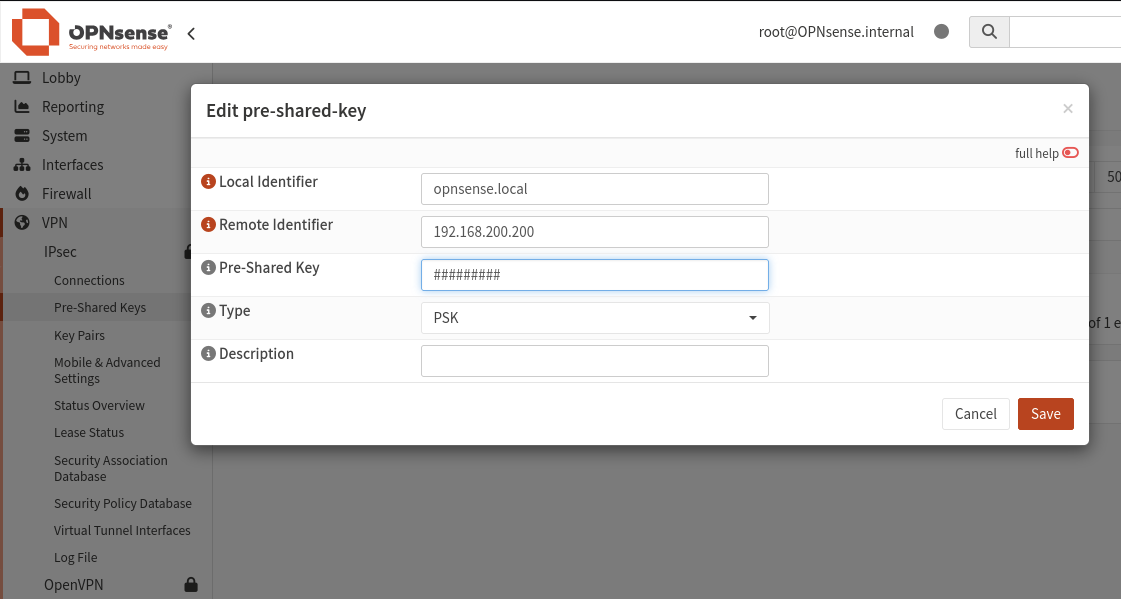Open the Interfaces menu
This screenshot has width=1121, height=599.
pyautogui.click(x=72, y=165)
